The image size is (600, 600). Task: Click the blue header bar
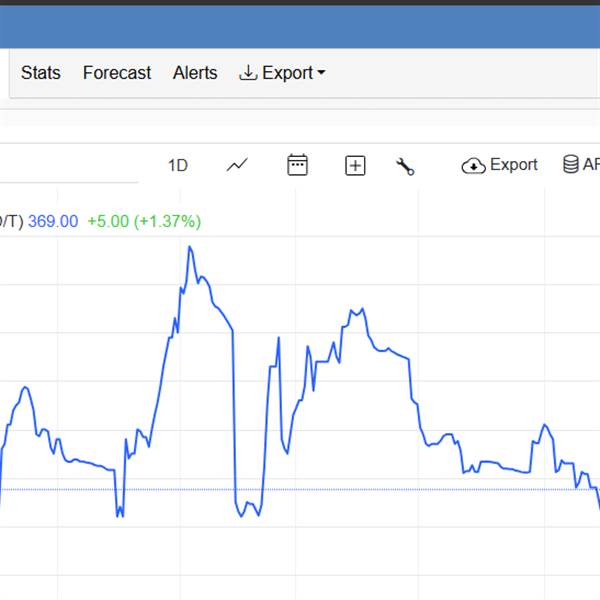point(300,27)
